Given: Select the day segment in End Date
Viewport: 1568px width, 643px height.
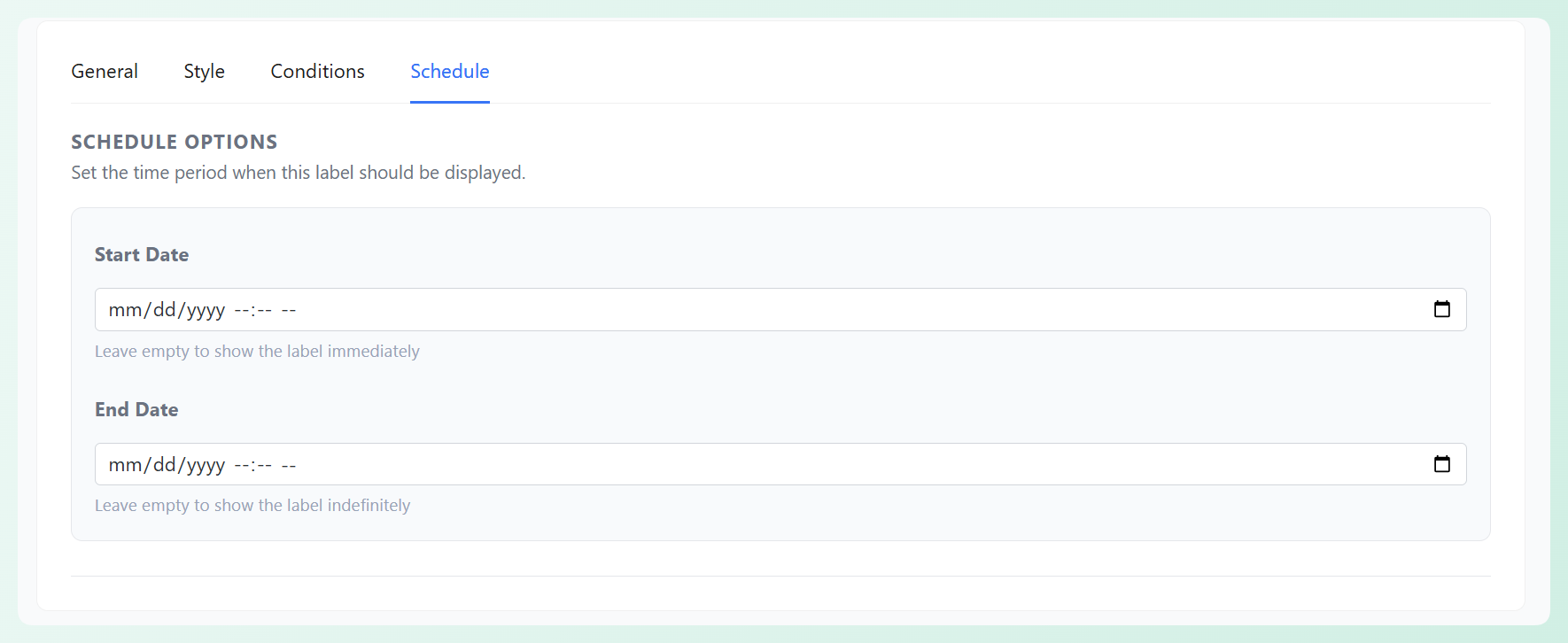Looking at the screenshot, I should pos(164,465).
